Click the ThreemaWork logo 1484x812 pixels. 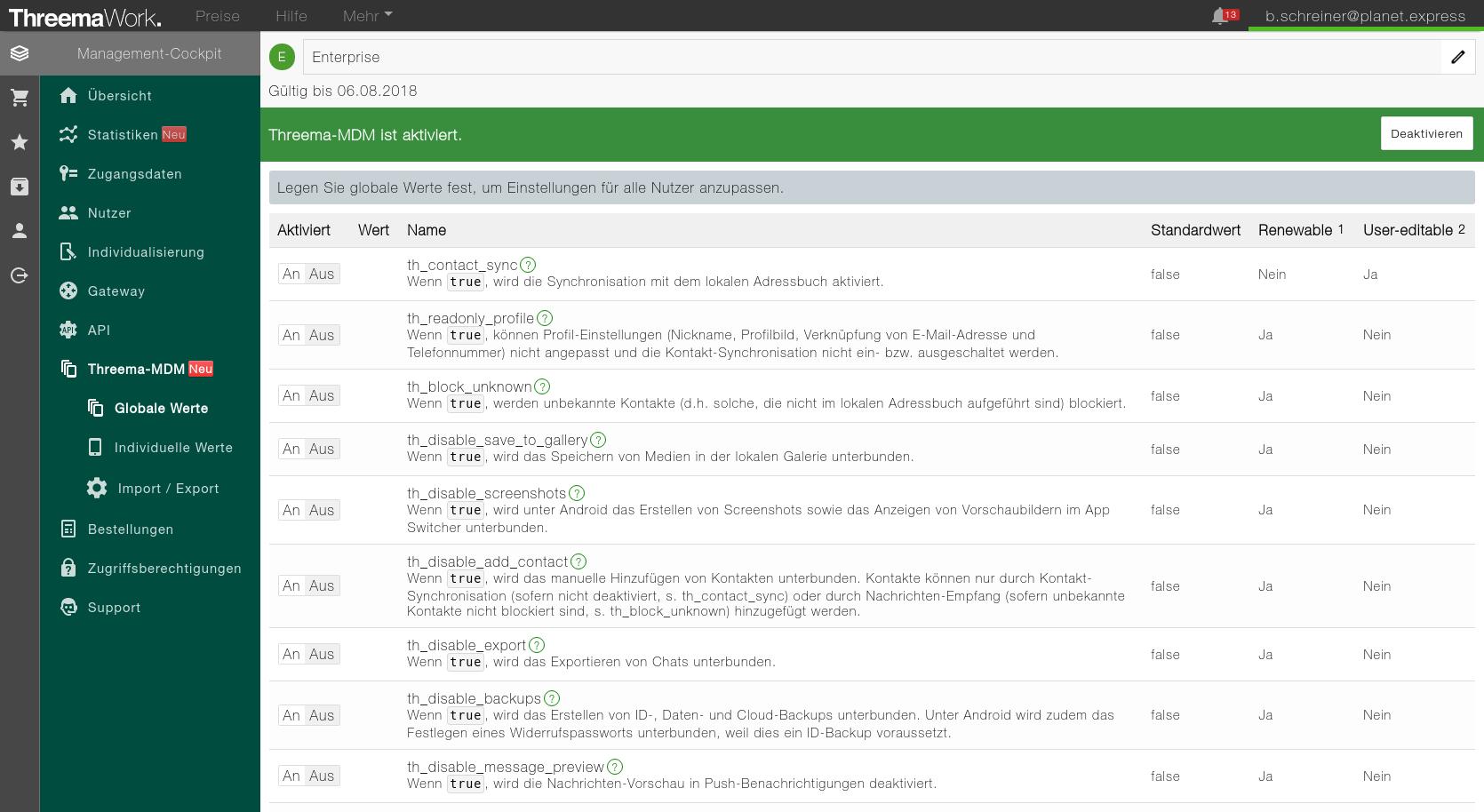tap(85, 16)
